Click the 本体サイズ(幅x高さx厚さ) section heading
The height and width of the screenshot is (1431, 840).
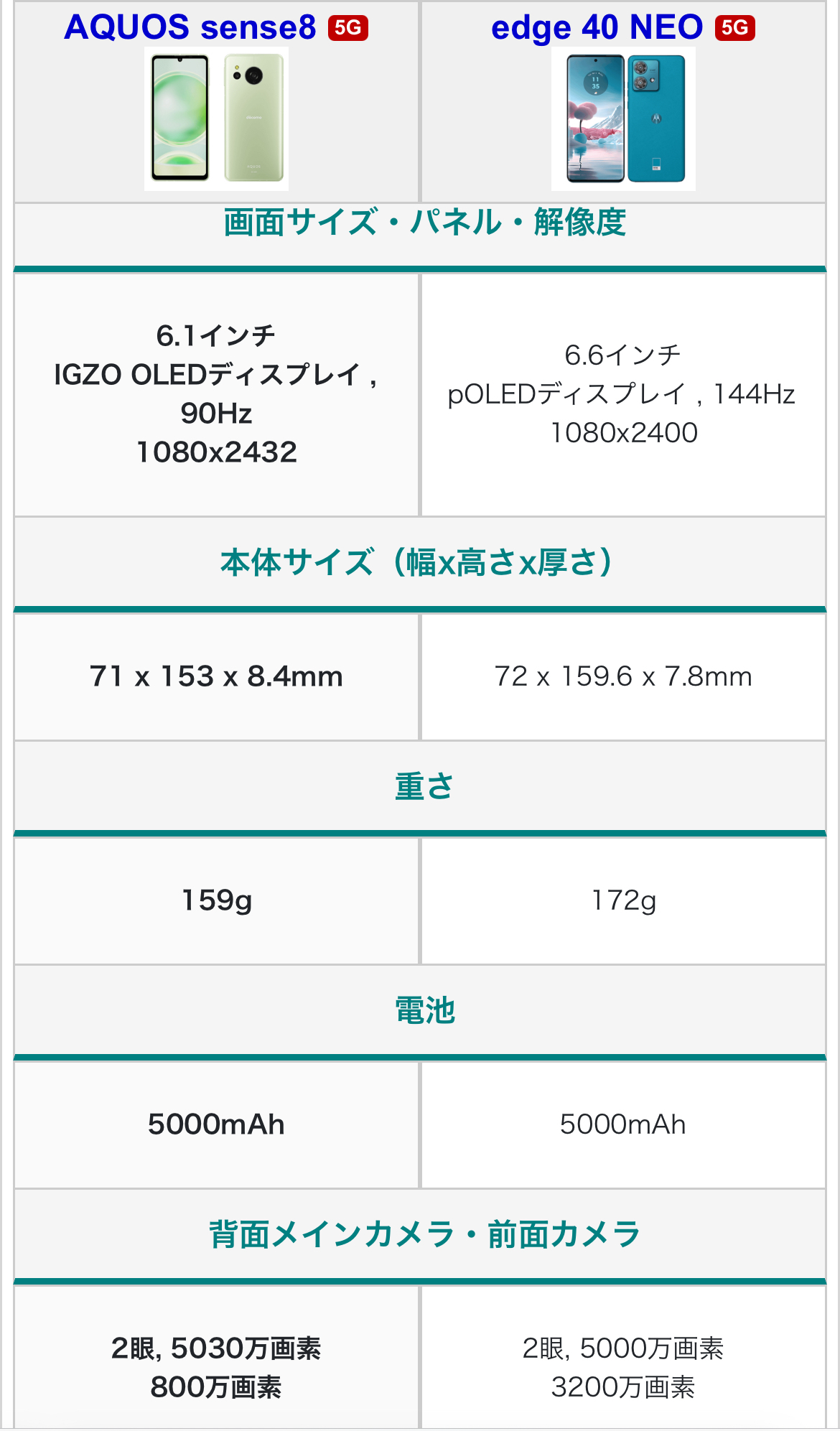point(416,562)
